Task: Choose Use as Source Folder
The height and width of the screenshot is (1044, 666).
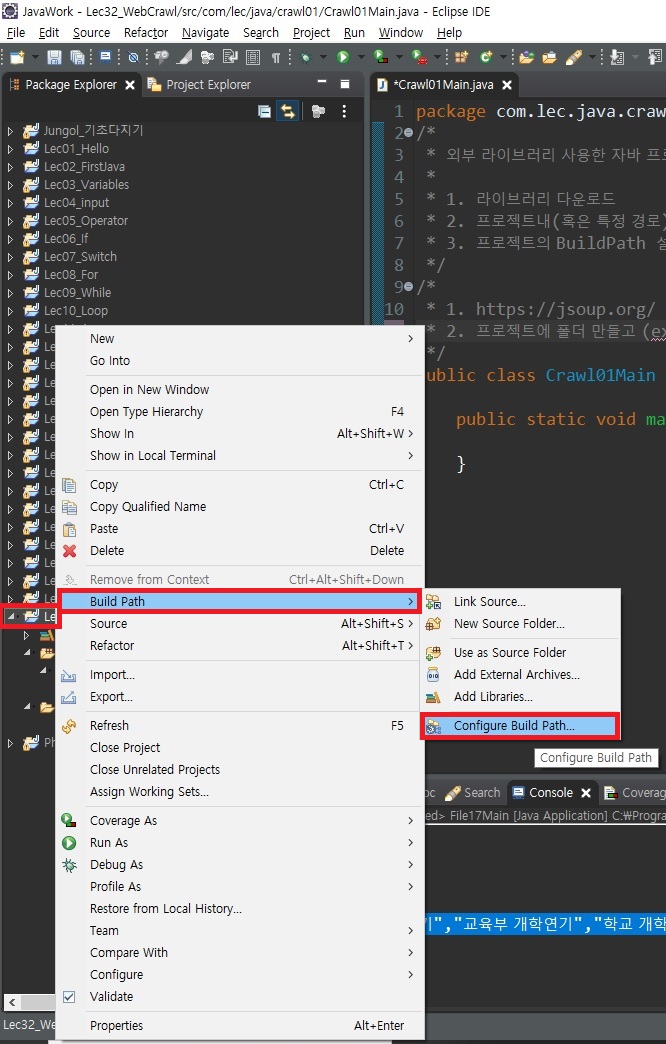Action: tap(521, 652)
